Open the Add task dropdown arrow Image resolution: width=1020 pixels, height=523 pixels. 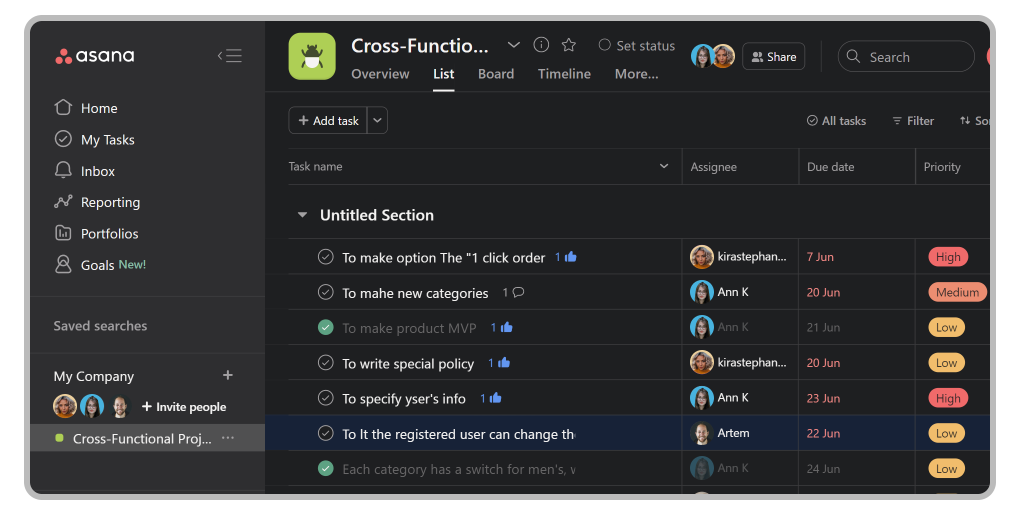pos(377,121)
